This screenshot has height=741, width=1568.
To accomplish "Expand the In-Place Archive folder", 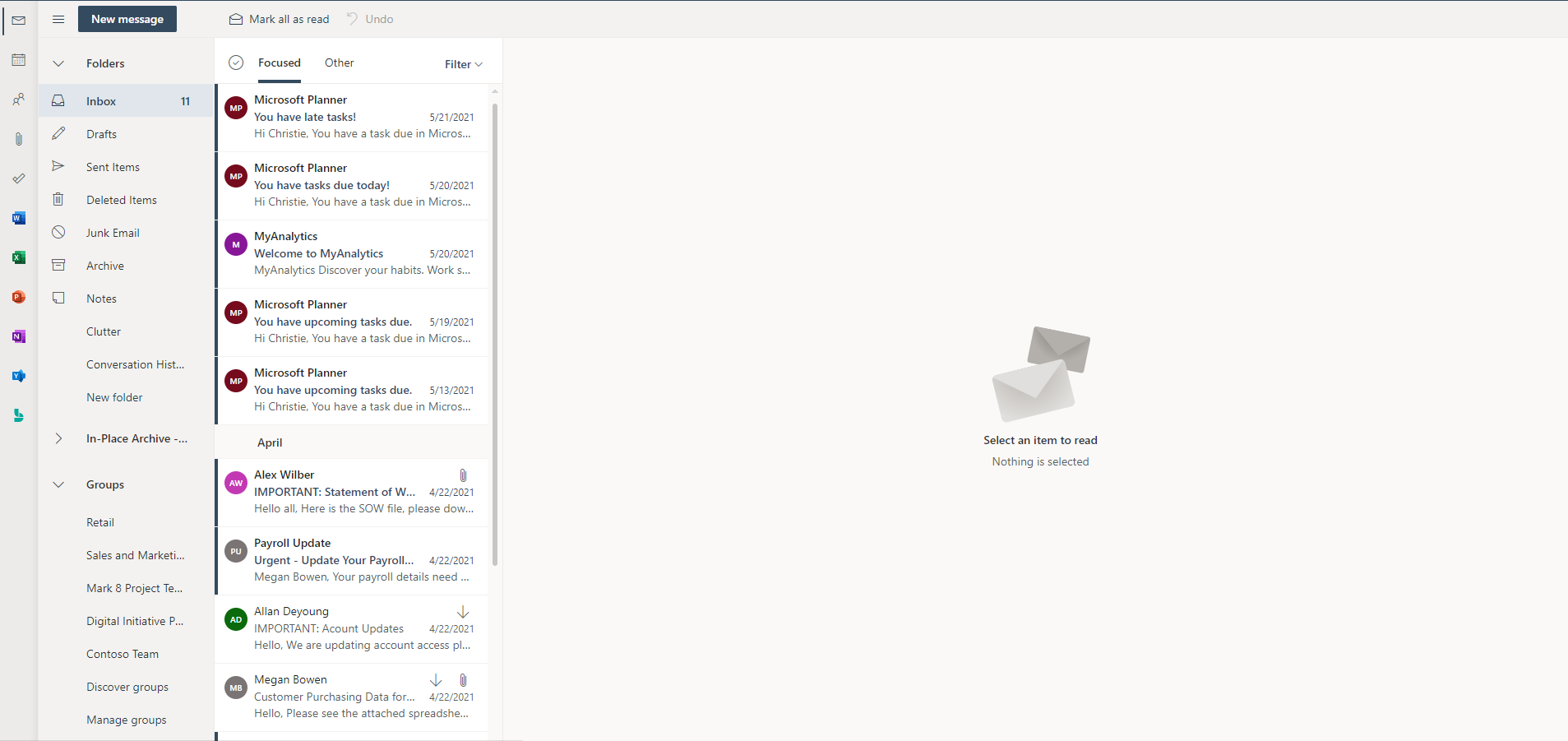I will pyautogui.click(x=58, y=438).
